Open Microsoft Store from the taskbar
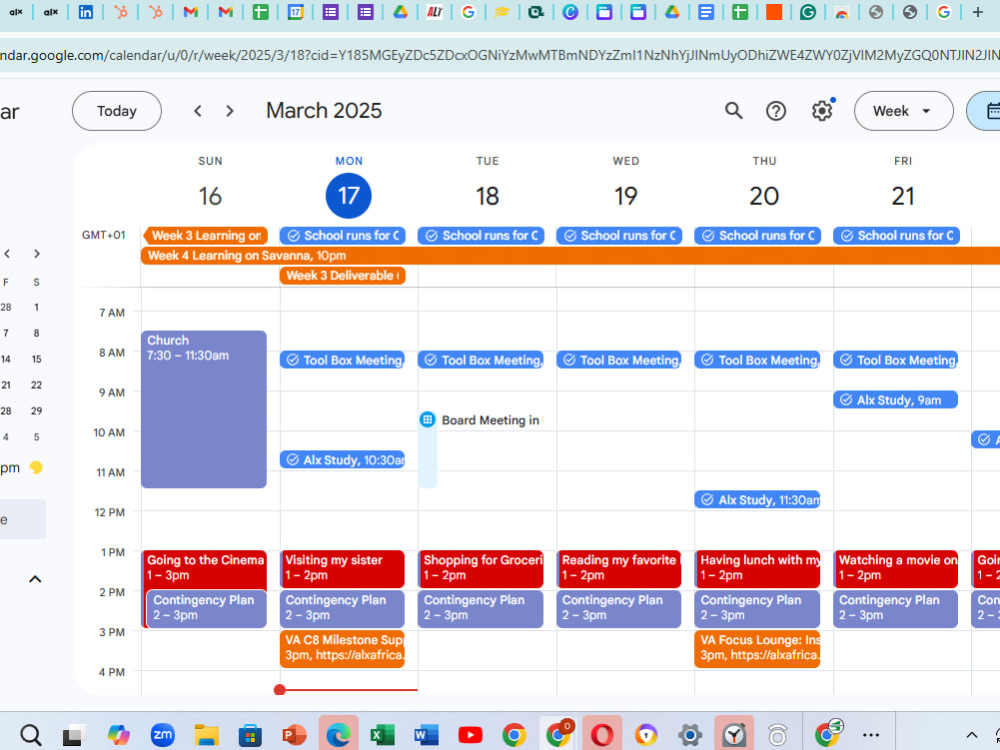The image size is (1000, 750). pyautogui.click(x=250, y=735)
